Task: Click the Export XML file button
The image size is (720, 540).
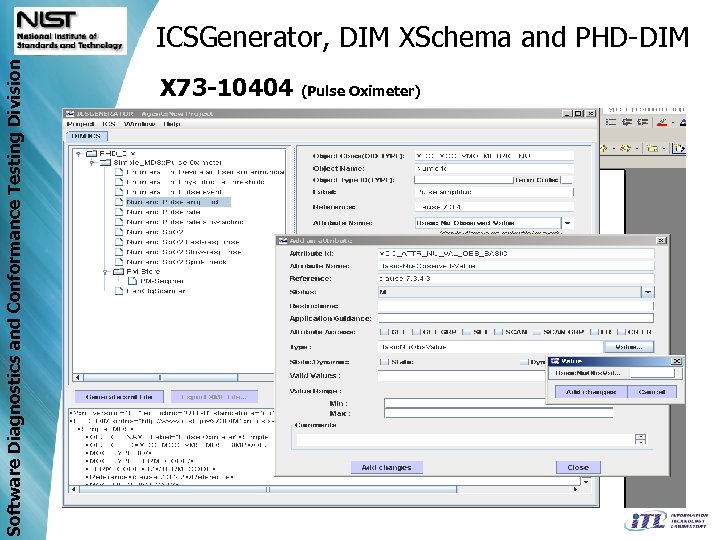Action: 214,397
